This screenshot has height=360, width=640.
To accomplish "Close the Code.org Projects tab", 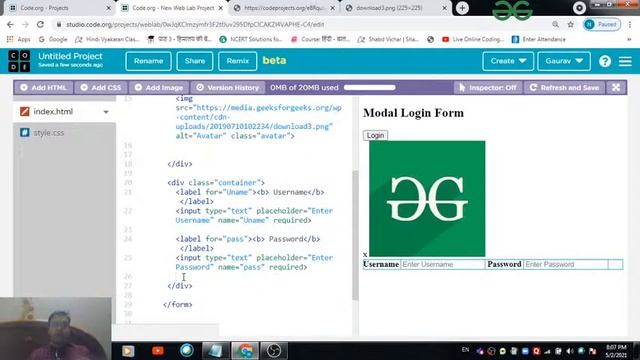I will pos(109,8).
